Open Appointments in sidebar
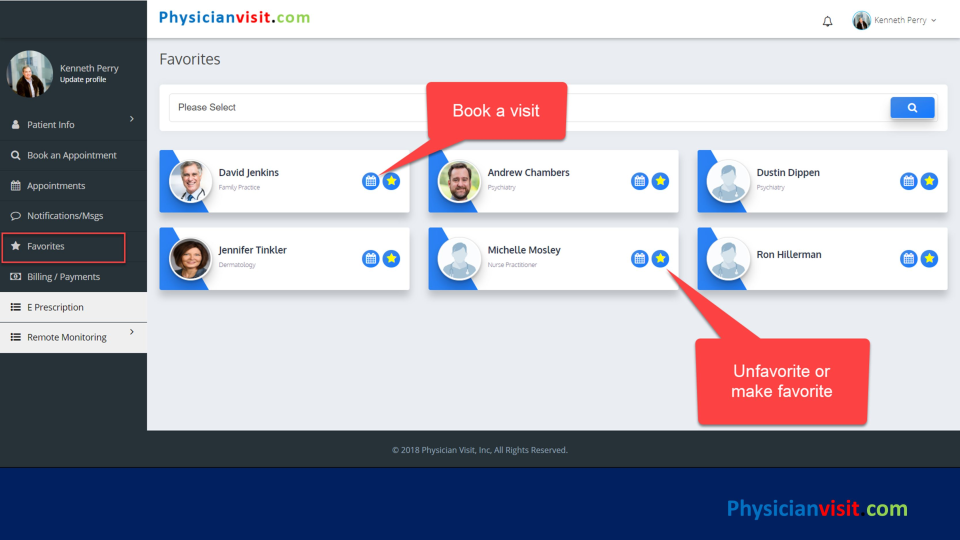The image size is (960, 540). tap(73, 186)
